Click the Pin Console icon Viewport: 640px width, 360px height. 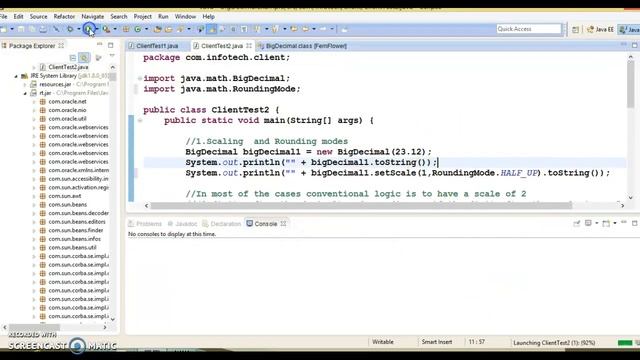tap(576, 223)
